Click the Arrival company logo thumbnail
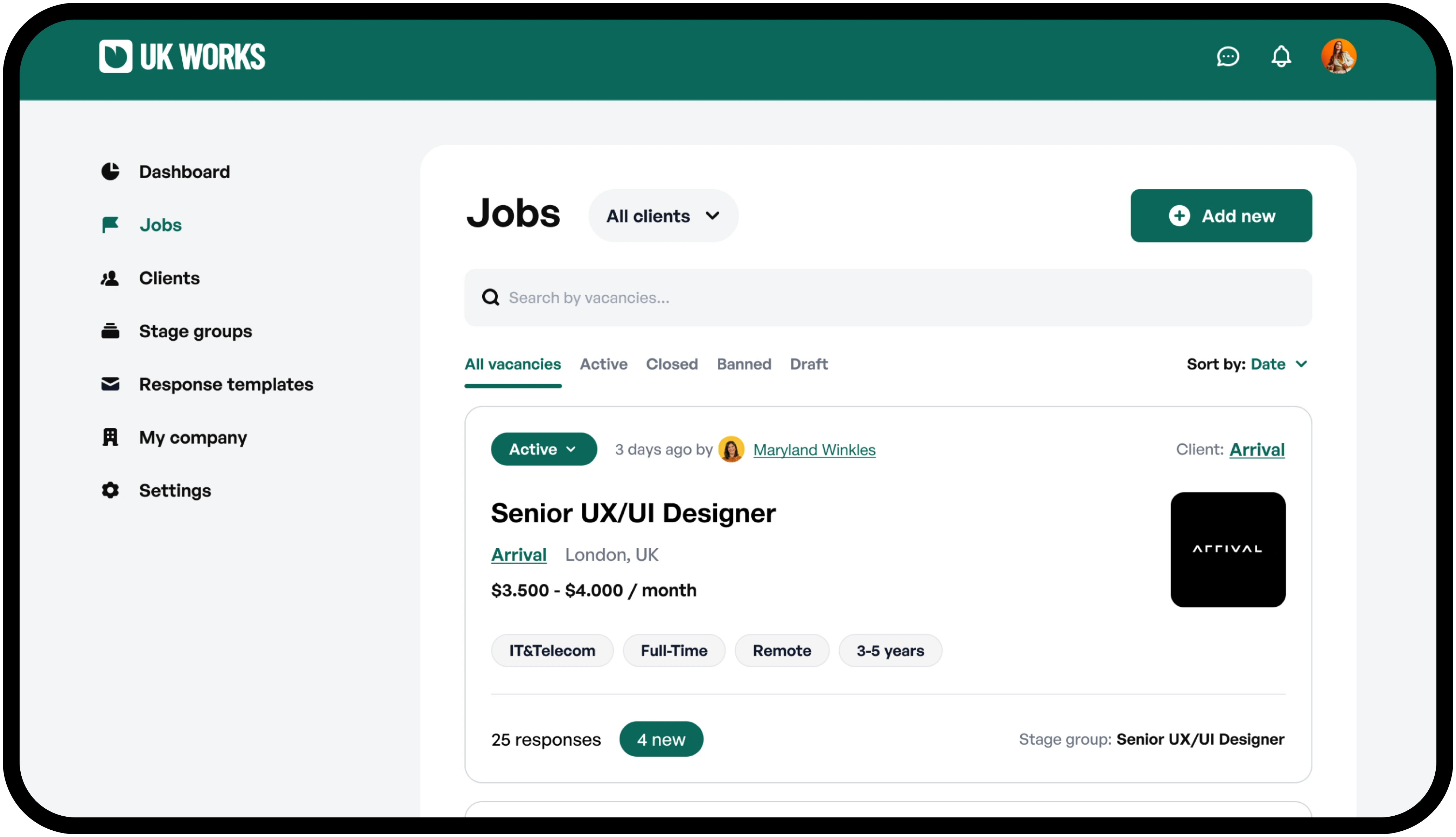1456x837 pixels. tap(1228, 550)
